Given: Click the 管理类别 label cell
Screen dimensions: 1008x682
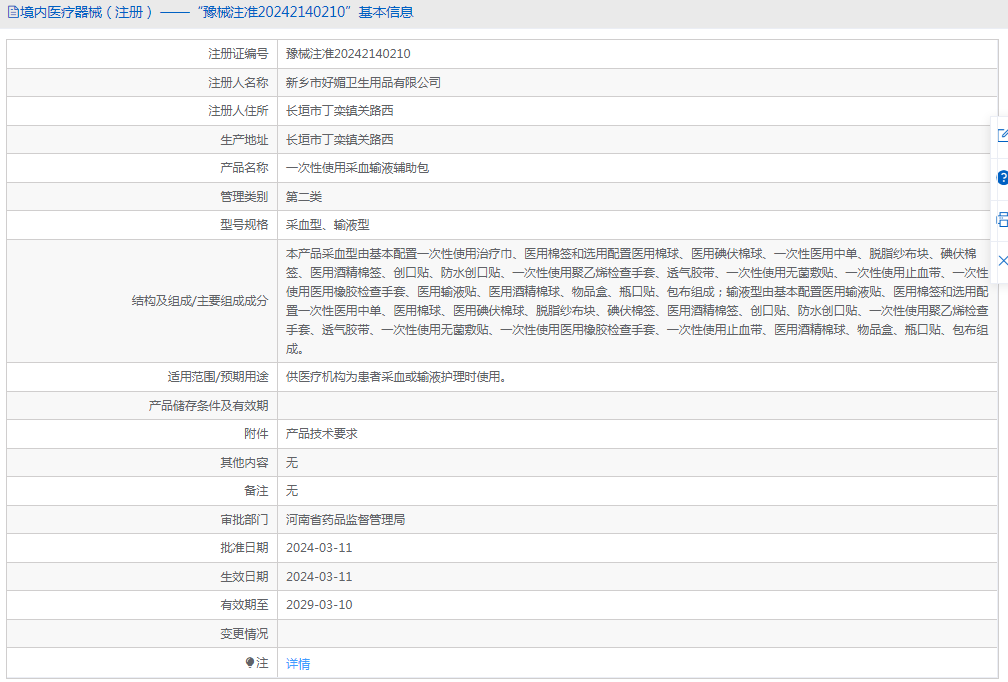Looking at the screenshot, I should [142, 197].
